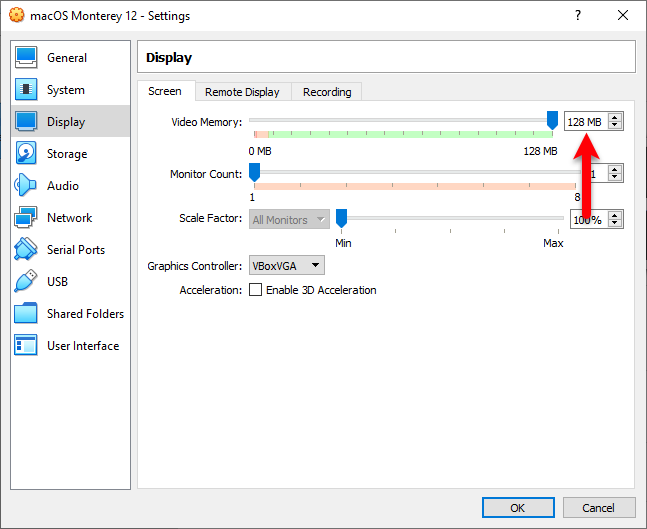647x529 pixels.
Task: Click the USB plug icon
Action: pyautogui.click(x=26, y=281)
